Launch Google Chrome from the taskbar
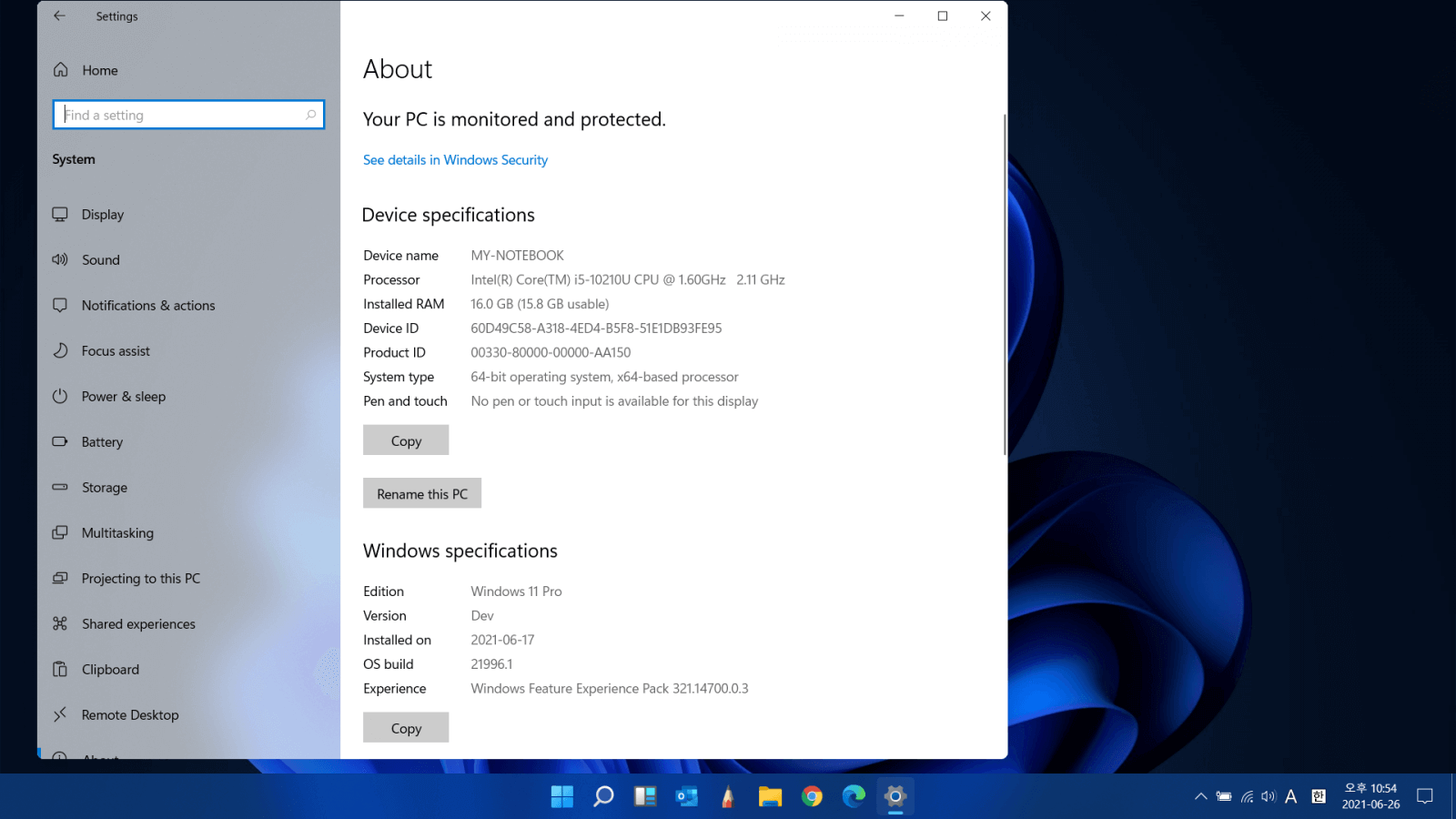1456x819 pixels. (x=812, y=797)
